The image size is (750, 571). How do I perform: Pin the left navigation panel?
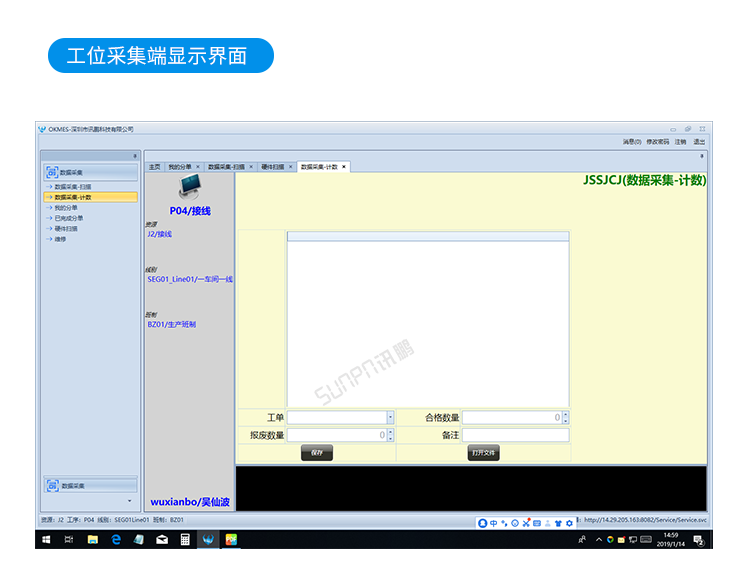[x=135, y=156]
